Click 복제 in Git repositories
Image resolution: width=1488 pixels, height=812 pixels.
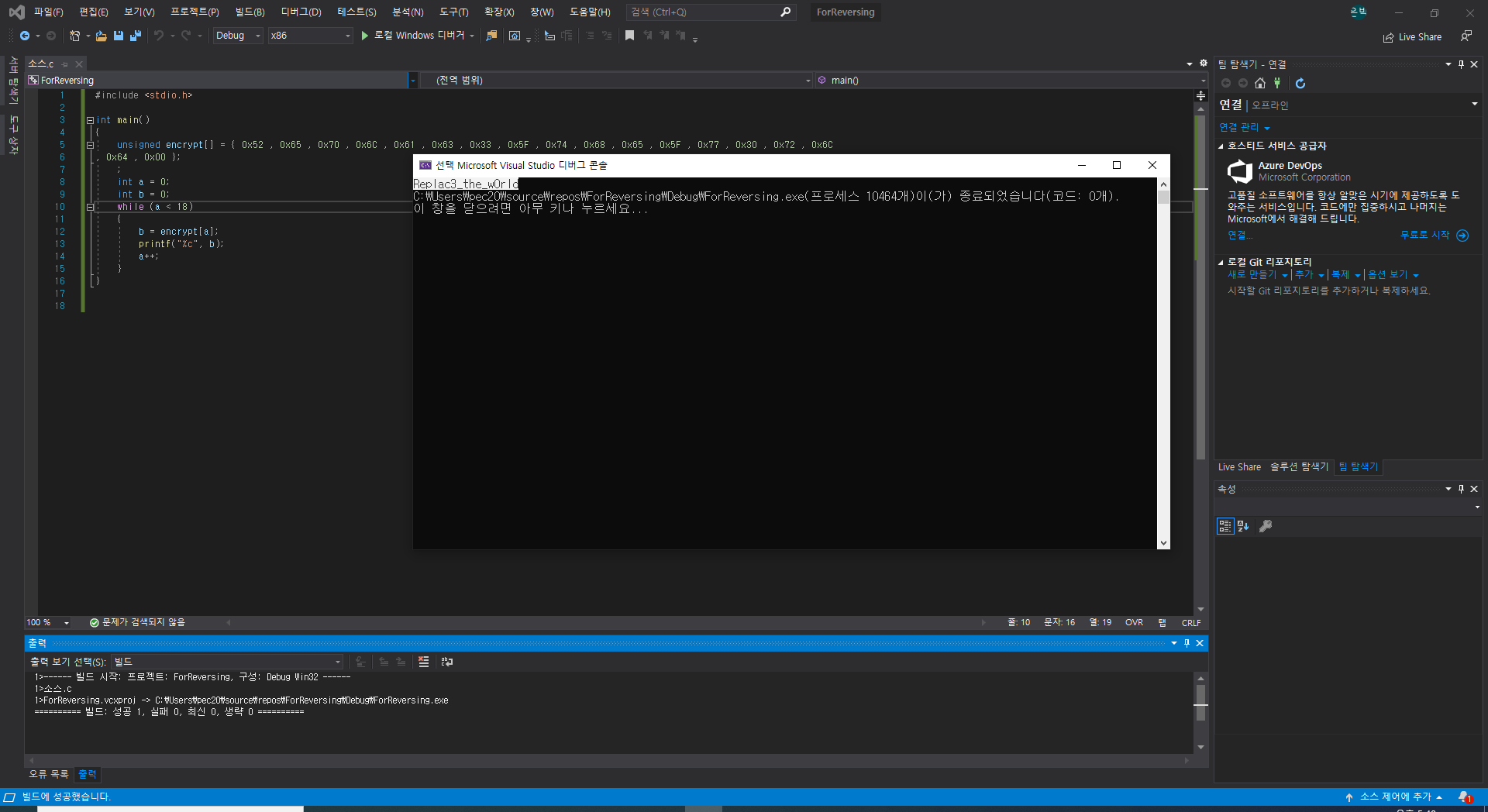coord(1340,275)
